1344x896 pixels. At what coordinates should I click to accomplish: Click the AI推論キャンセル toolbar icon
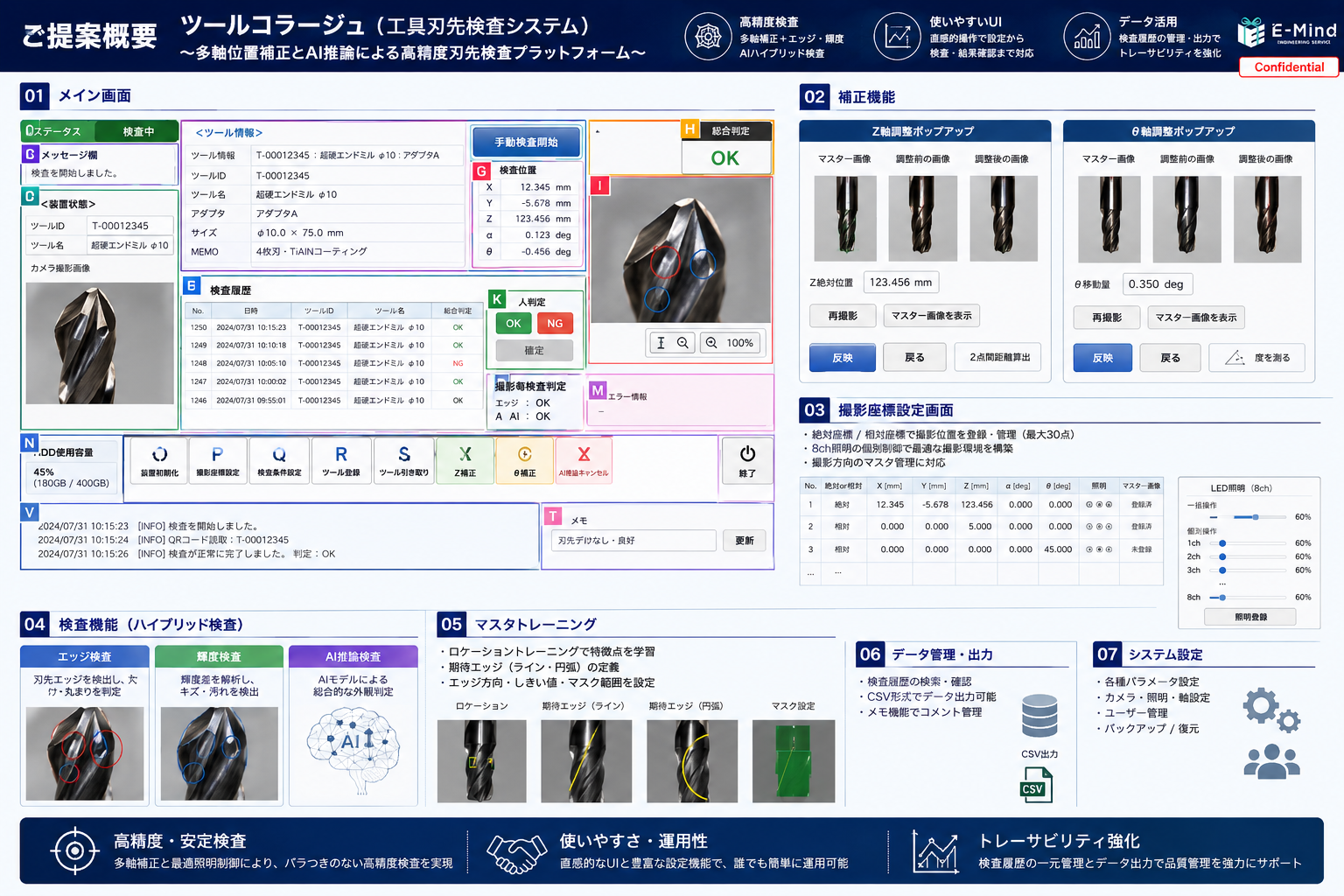584,459
